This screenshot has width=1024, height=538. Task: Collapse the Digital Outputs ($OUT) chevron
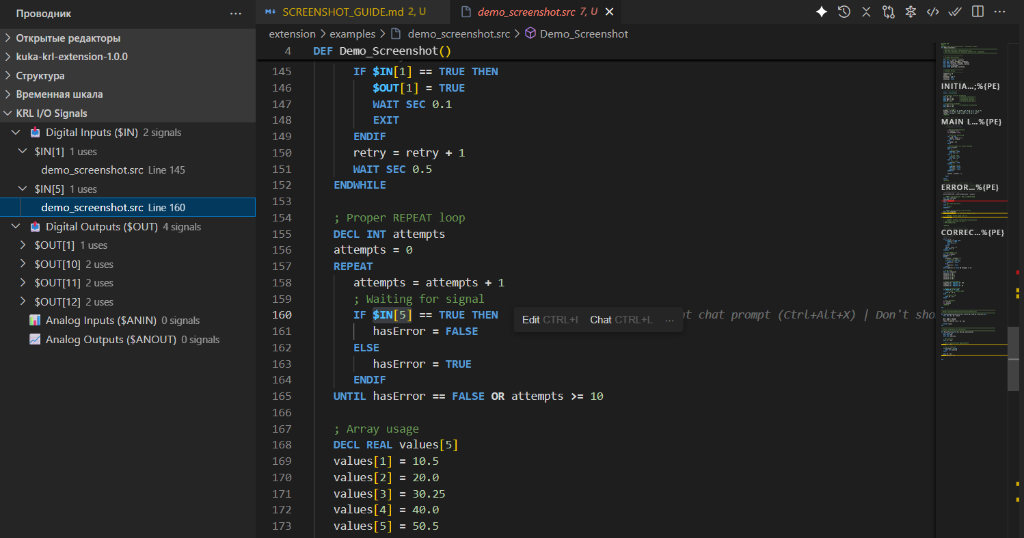(x=16, y=227)
